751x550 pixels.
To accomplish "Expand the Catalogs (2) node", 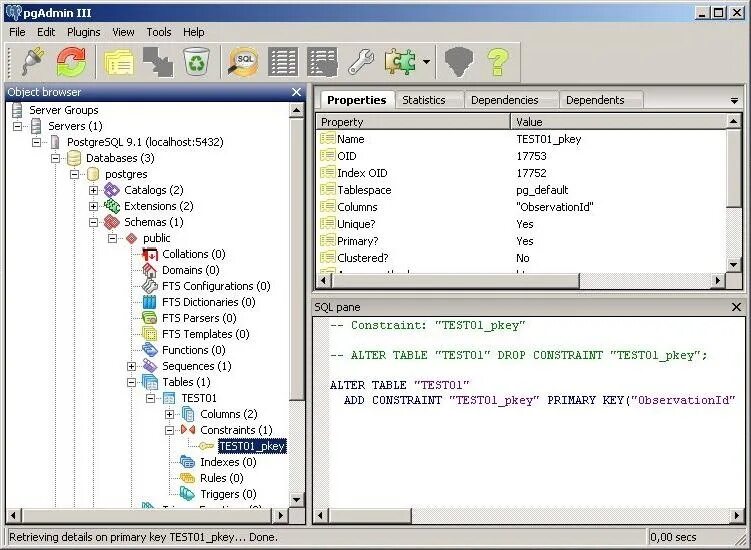I will point(94,190).
